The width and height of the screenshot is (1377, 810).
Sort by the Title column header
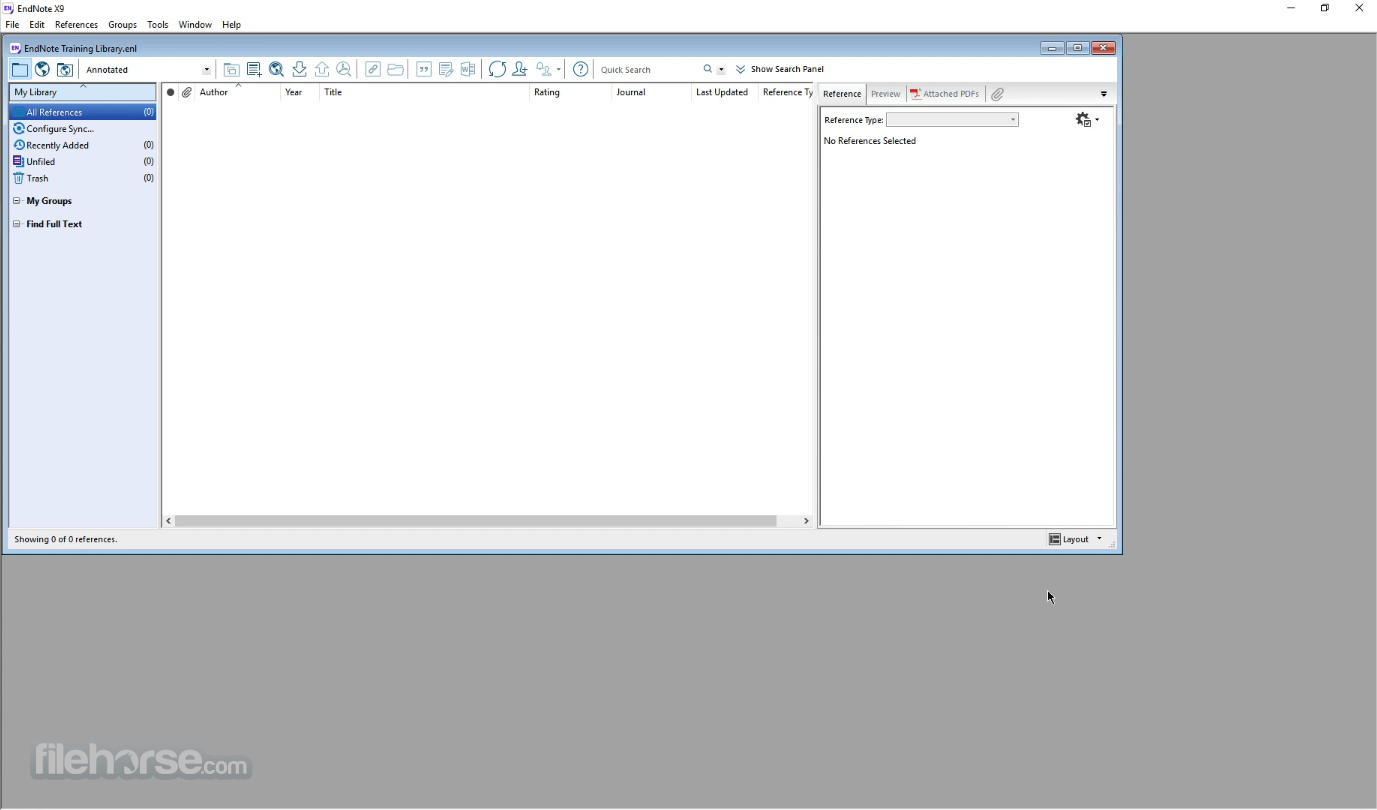(x=424, y=92)
